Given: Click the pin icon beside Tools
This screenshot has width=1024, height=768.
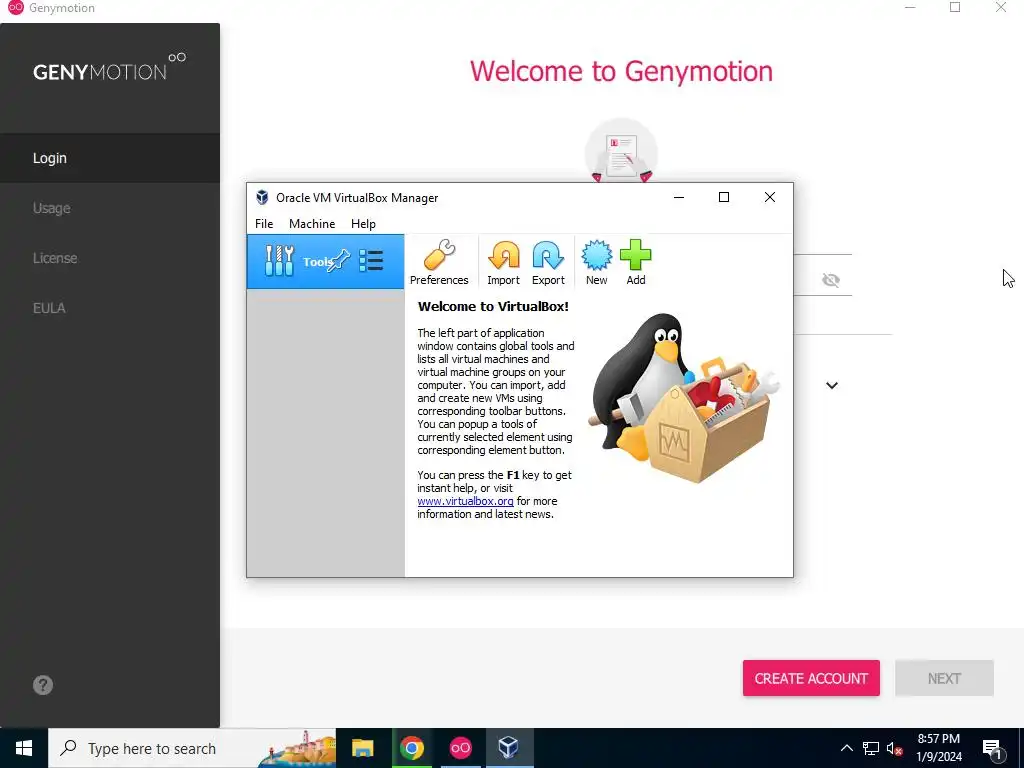Looking at the screenshot, I should pyautogui.click(x=338, y=261).
